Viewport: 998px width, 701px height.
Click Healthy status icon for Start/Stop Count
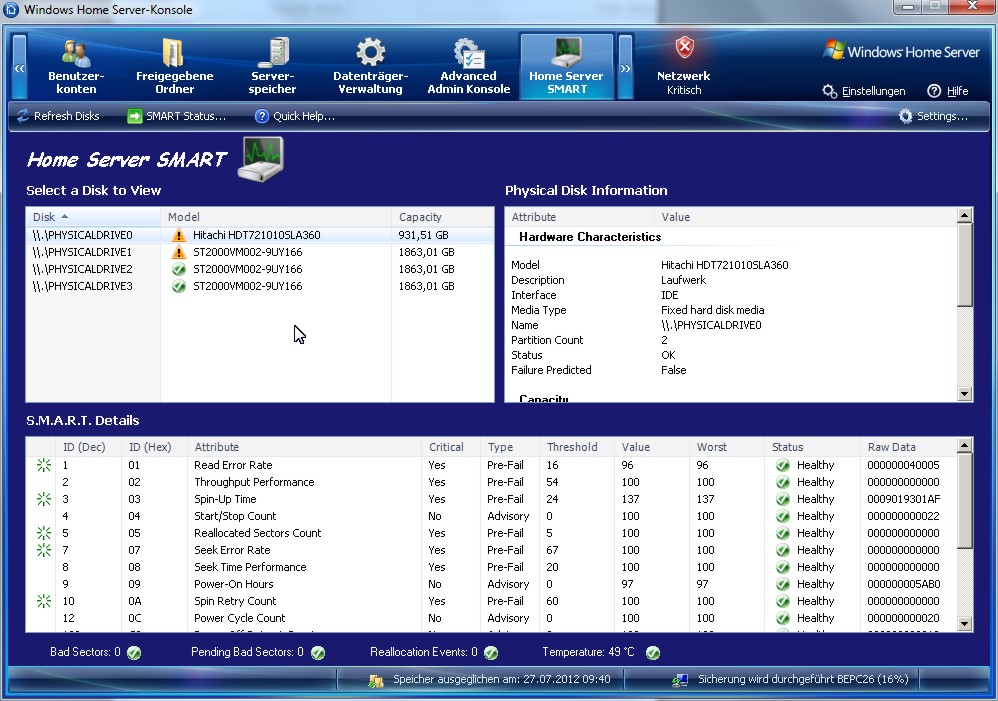[x=783, y=516]
